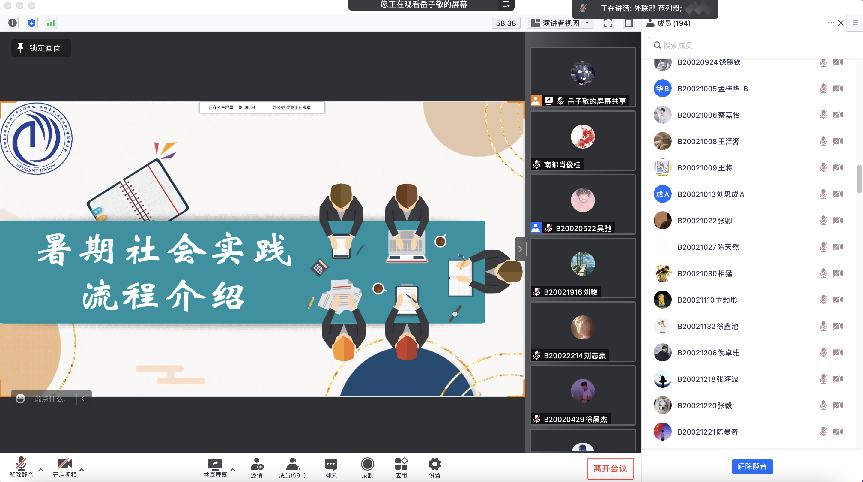Click the muted microphone icon in toolbar
The image size is (863, 482).
[19, 464]
